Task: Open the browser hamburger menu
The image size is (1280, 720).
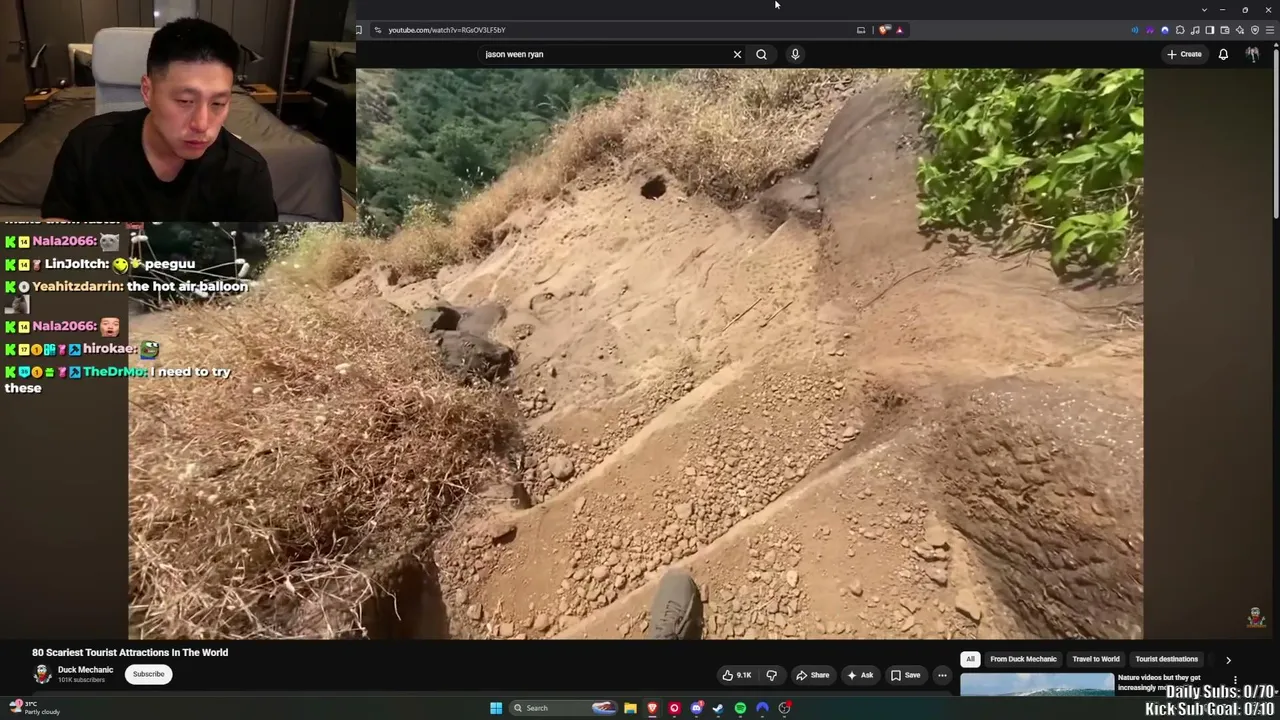Action: click(1271, 30)
